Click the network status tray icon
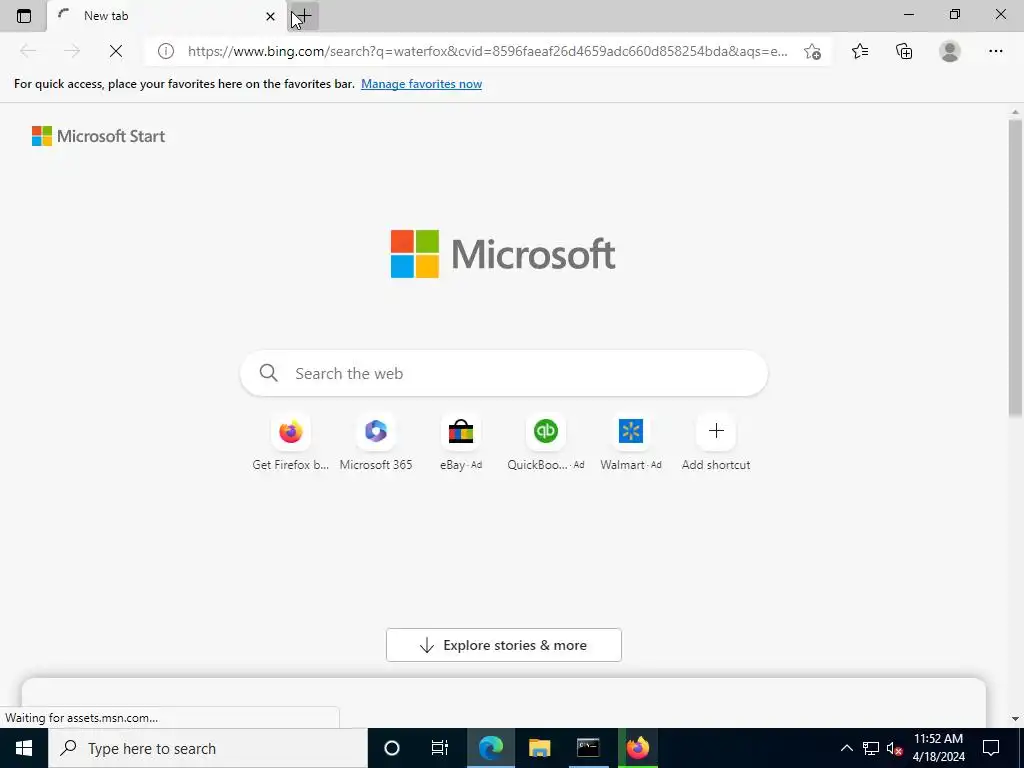The image size is (1024, 768). pyautogui.click(x=871, y=748)
